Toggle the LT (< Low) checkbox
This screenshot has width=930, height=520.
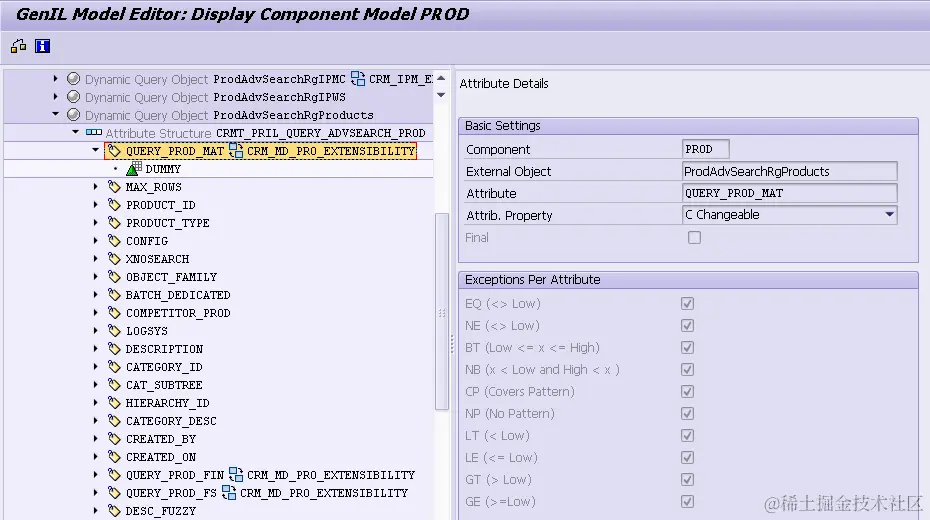[x=687, y=435]
